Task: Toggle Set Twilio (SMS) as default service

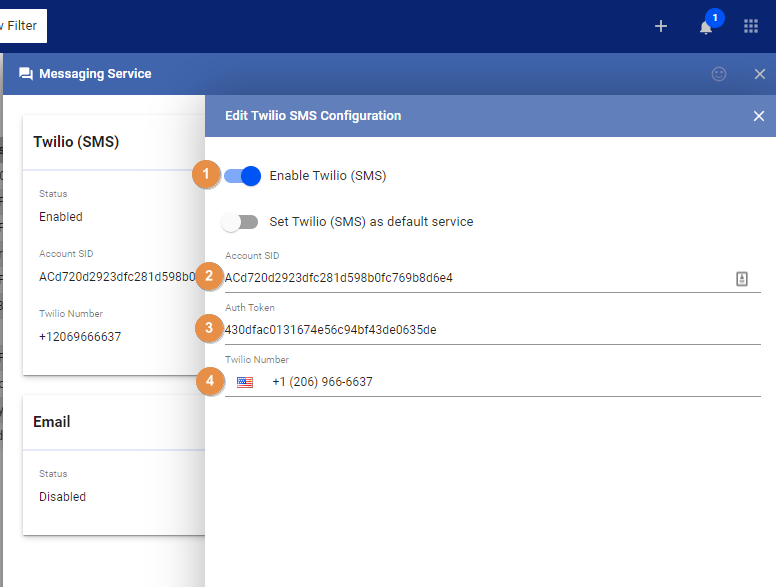Action: (x=240, y=222)
